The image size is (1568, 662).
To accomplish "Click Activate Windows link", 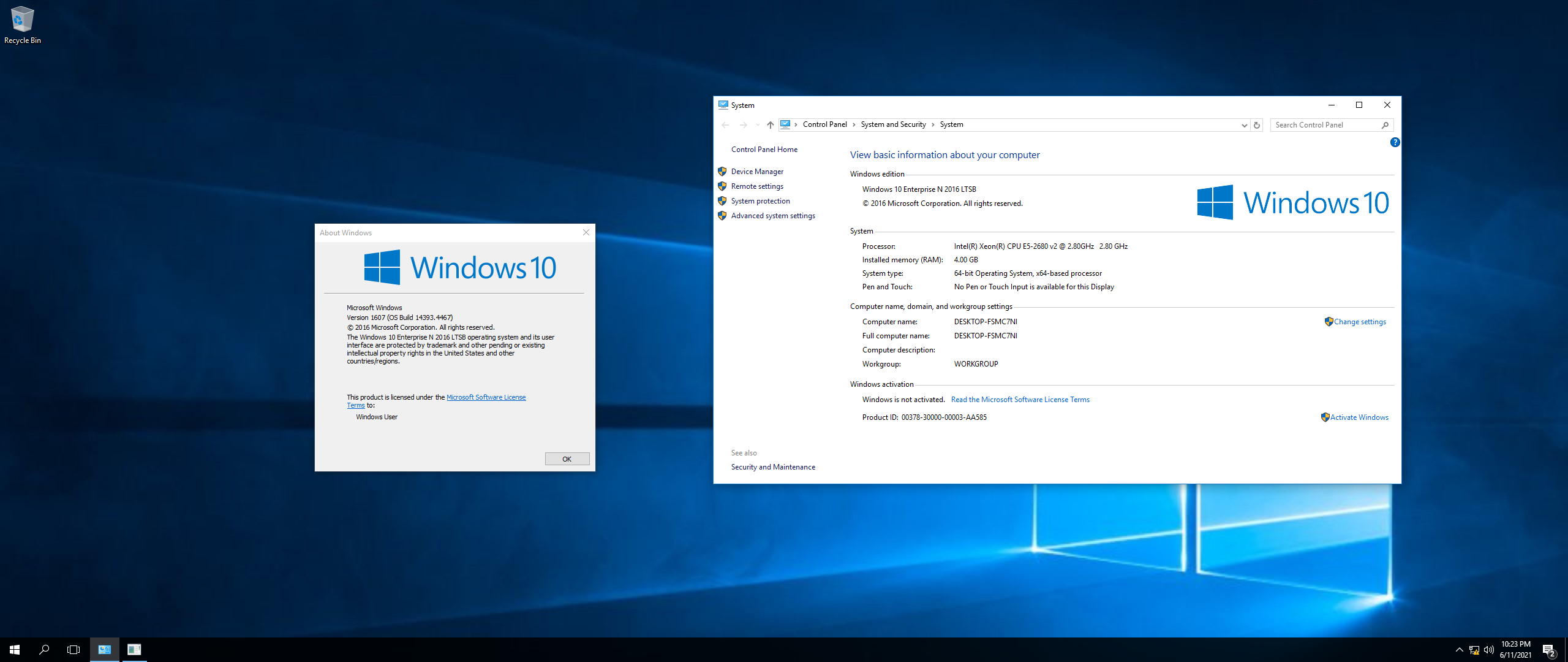I will point(1359,417).
